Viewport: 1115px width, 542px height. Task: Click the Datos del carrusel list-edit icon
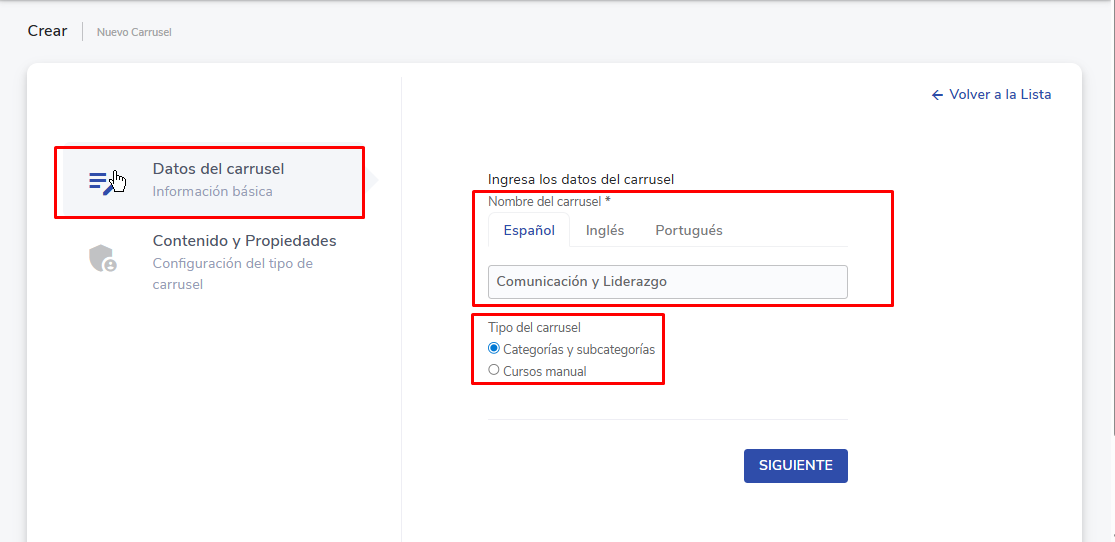point(101,181)
